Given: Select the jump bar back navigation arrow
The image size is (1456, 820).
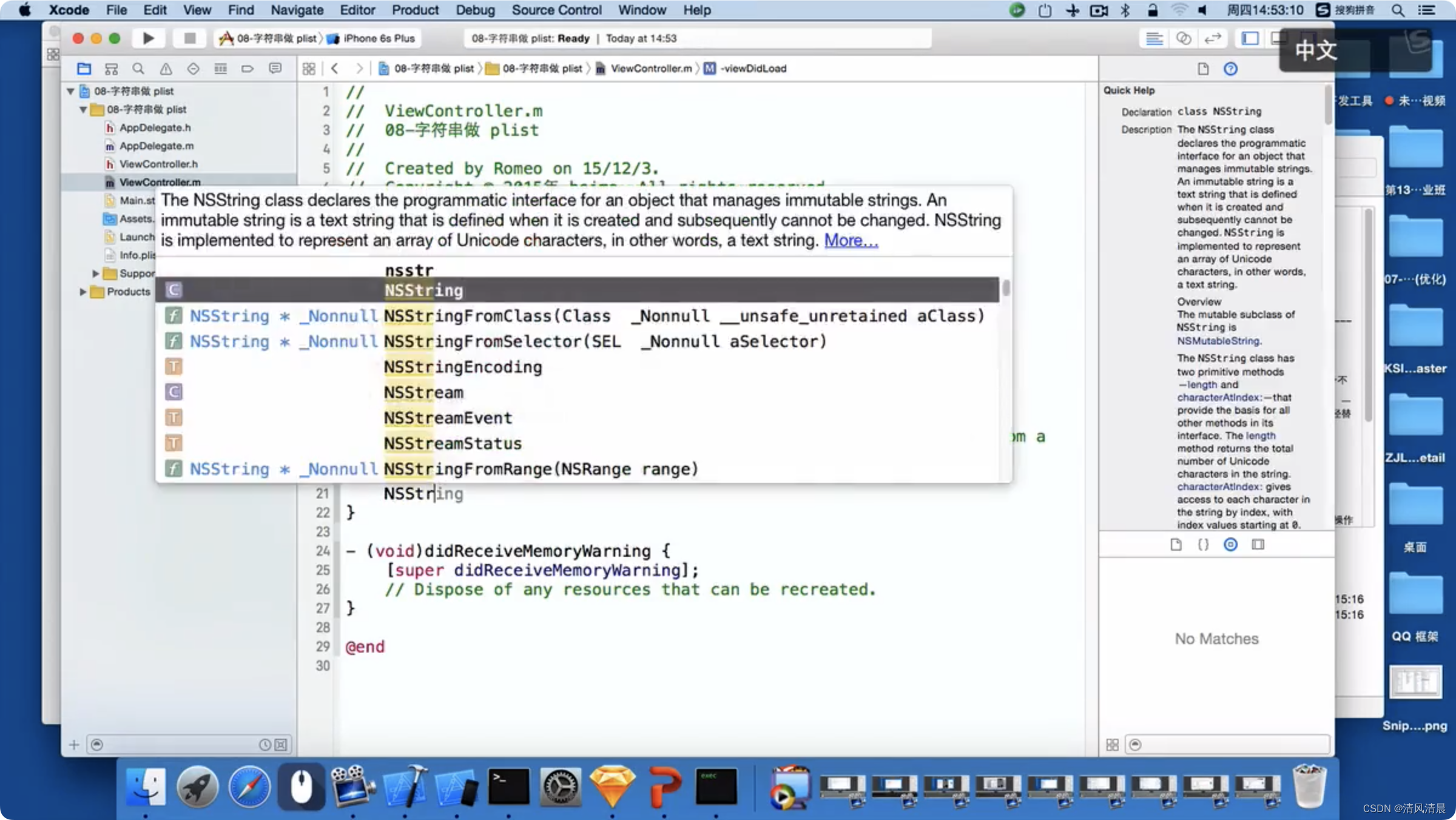Looking at the screenshot, I should [x=336, y=68].
